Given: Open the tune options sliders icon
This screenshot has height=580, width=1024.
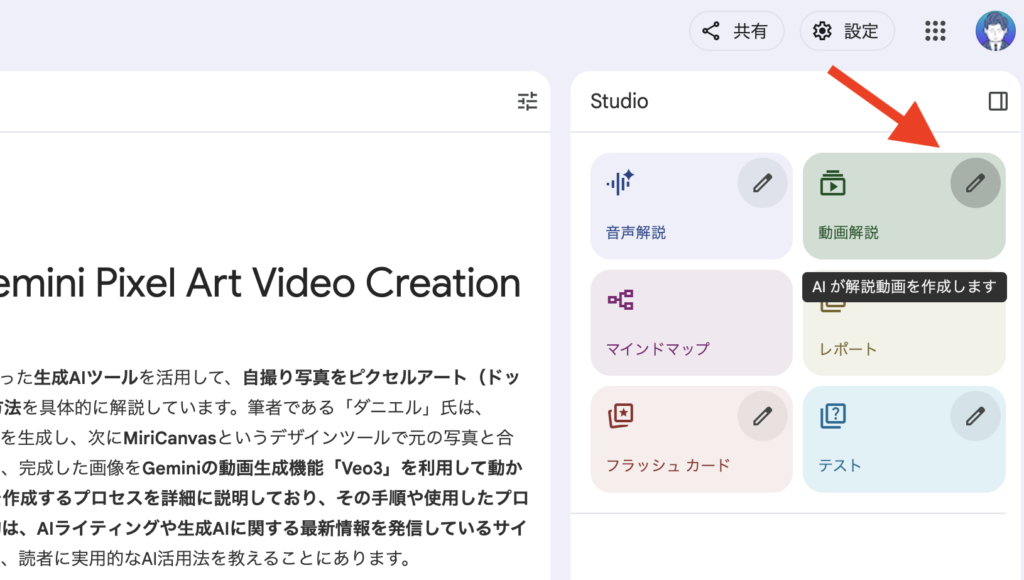Looking at the screenshot, I should click(527, 101).
